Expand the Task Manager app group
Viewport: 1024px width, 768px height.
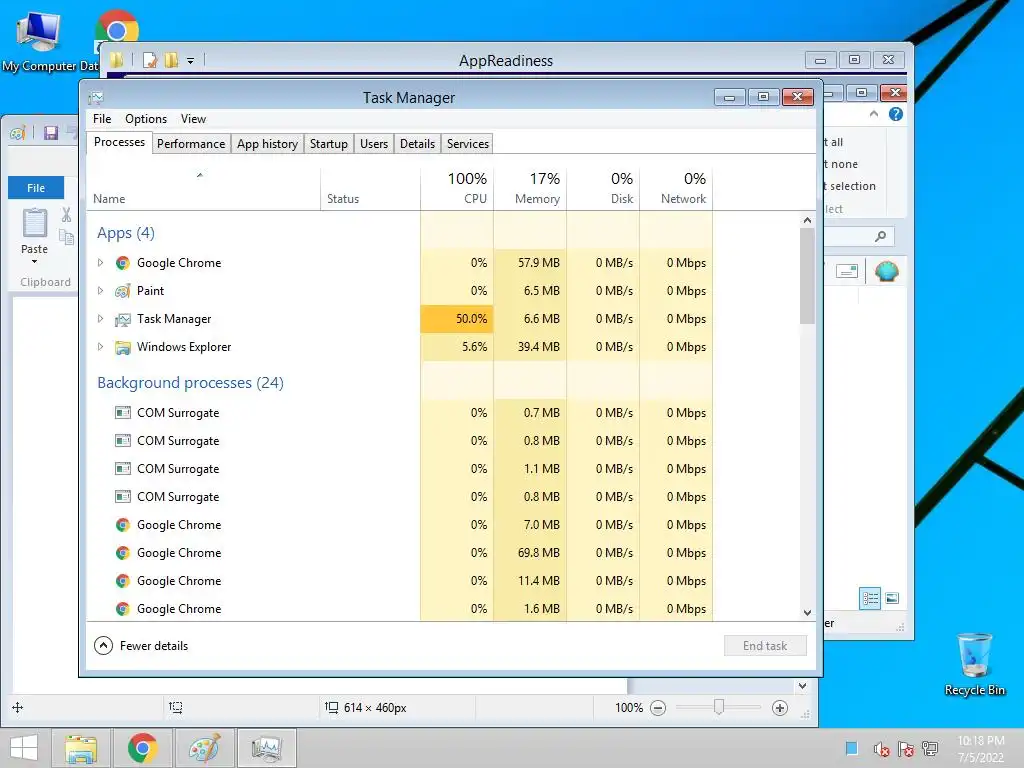pos(100,319)
